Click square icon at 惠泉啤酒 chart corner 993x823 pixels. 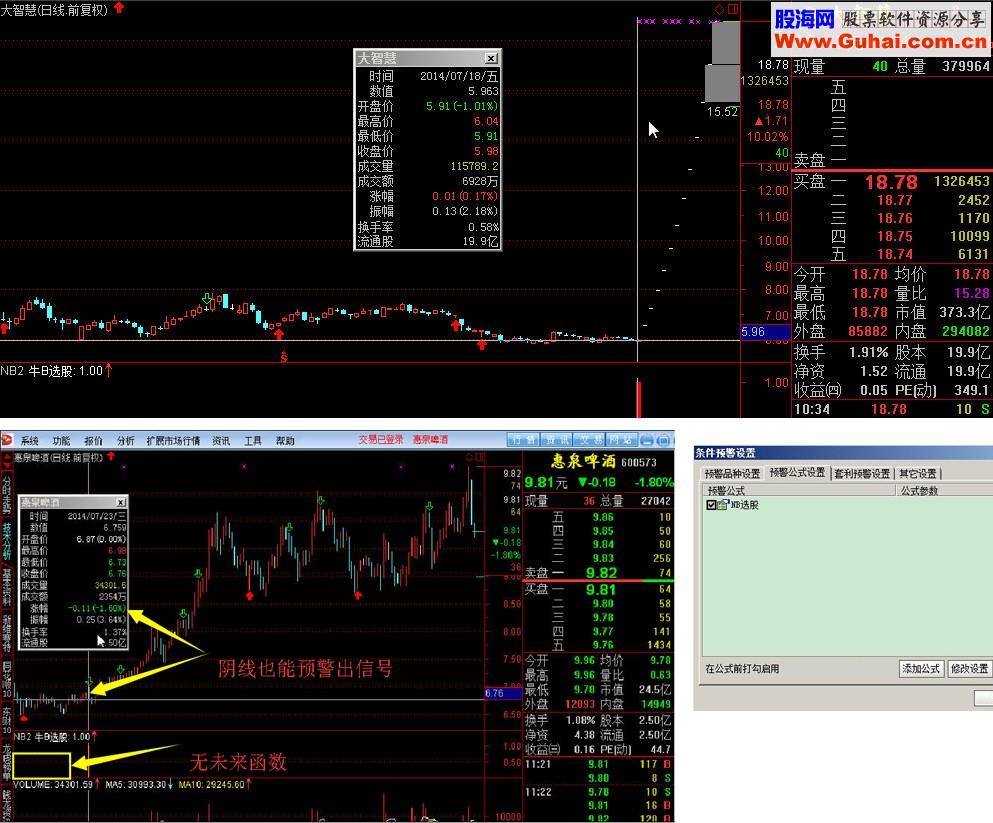point(481,457)
